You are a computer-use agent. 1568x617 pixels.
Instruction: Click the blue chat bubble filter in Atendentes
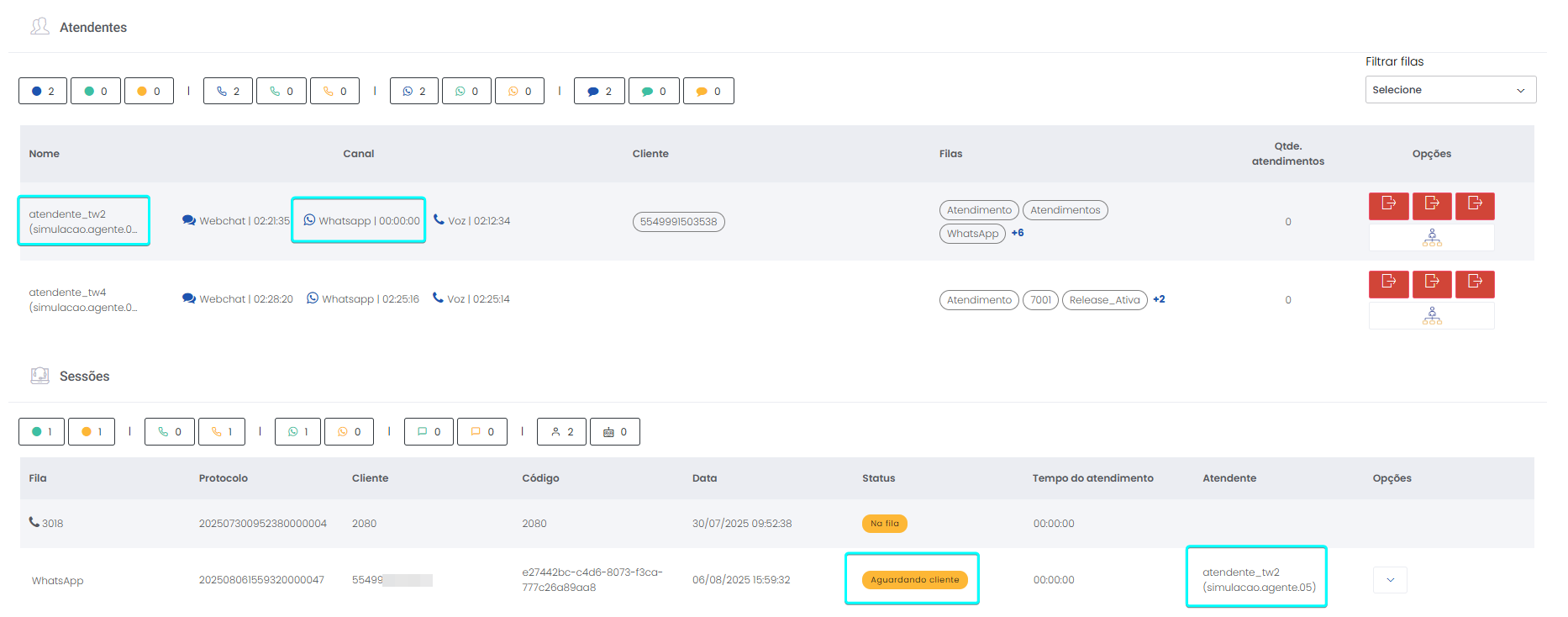click(599, 91)
